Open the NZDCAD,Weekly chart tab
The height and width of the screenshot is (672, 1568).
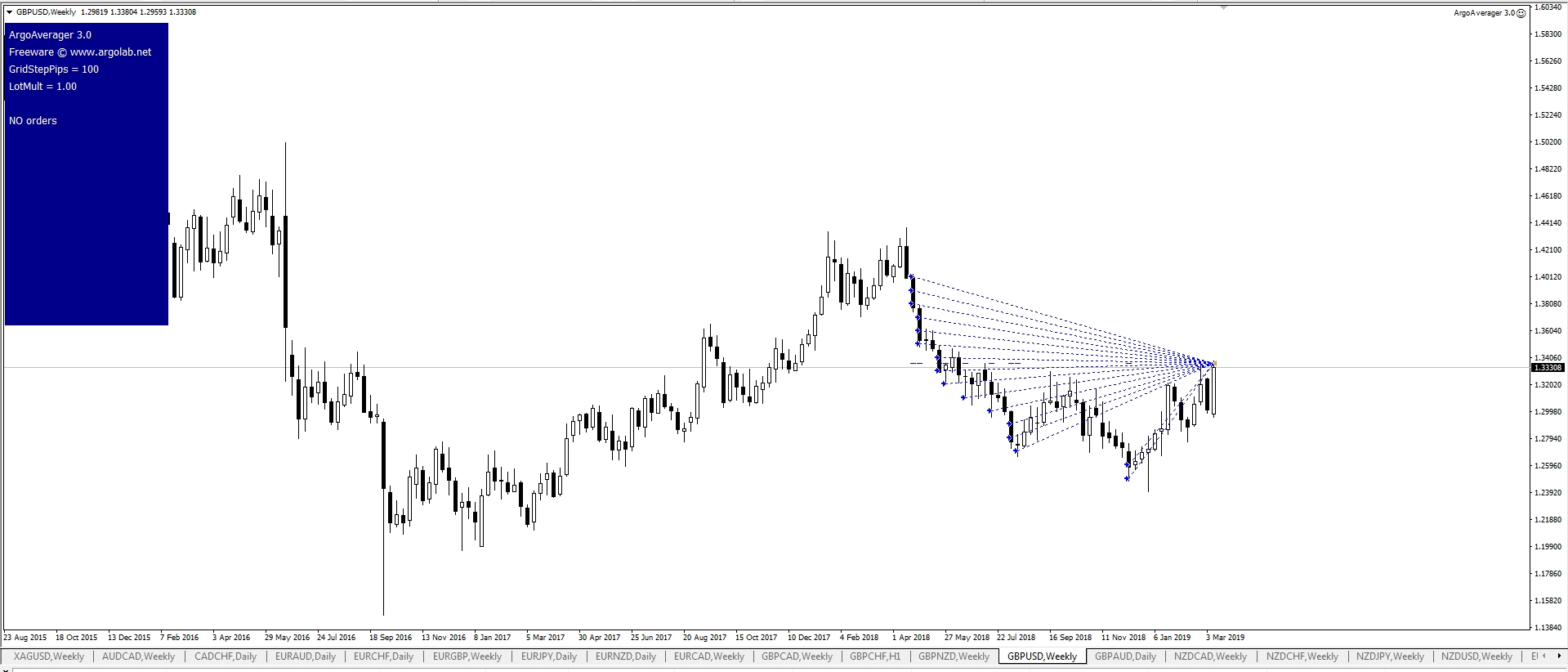(1210, 656)
